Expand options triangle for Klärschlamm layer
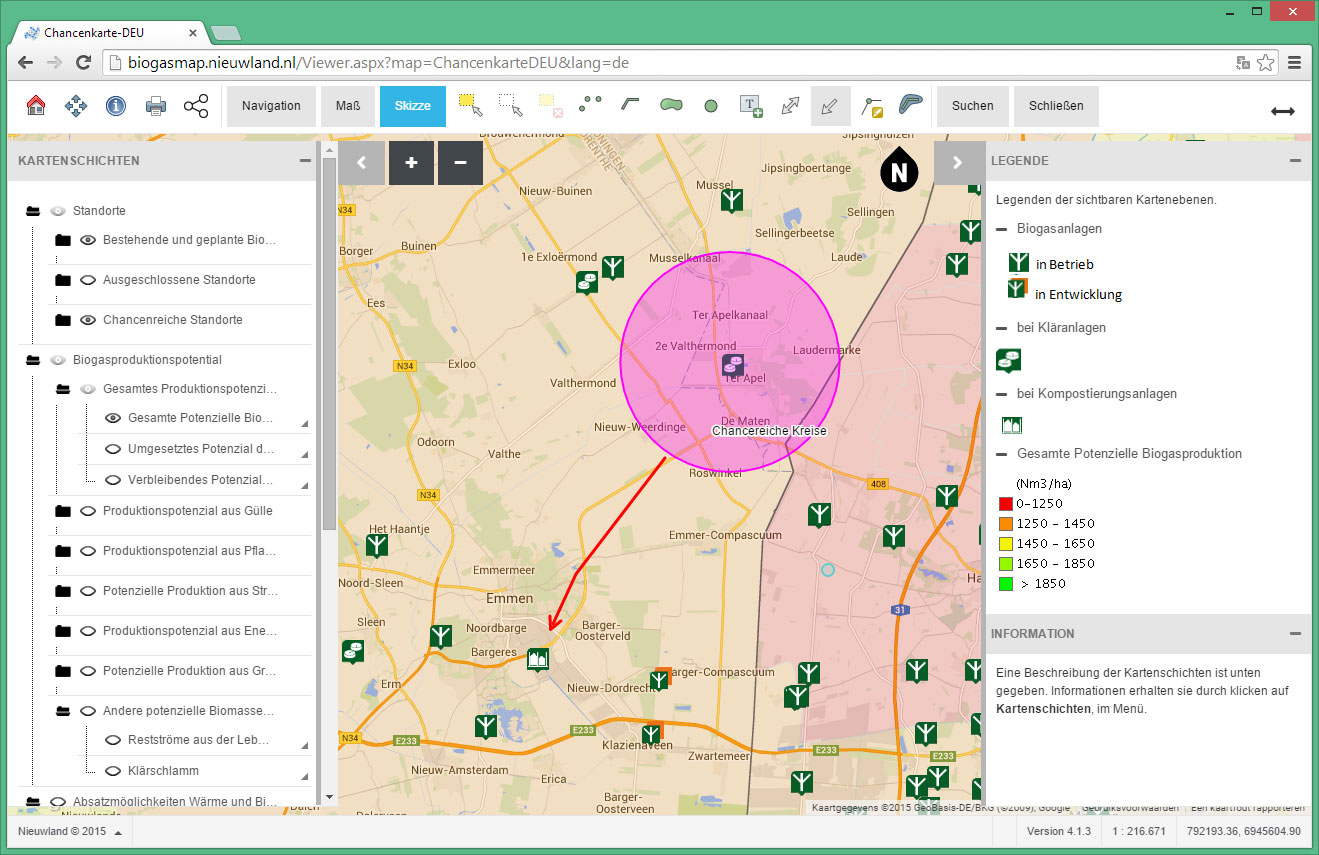Screen dimensions: 1319x855 304,776
